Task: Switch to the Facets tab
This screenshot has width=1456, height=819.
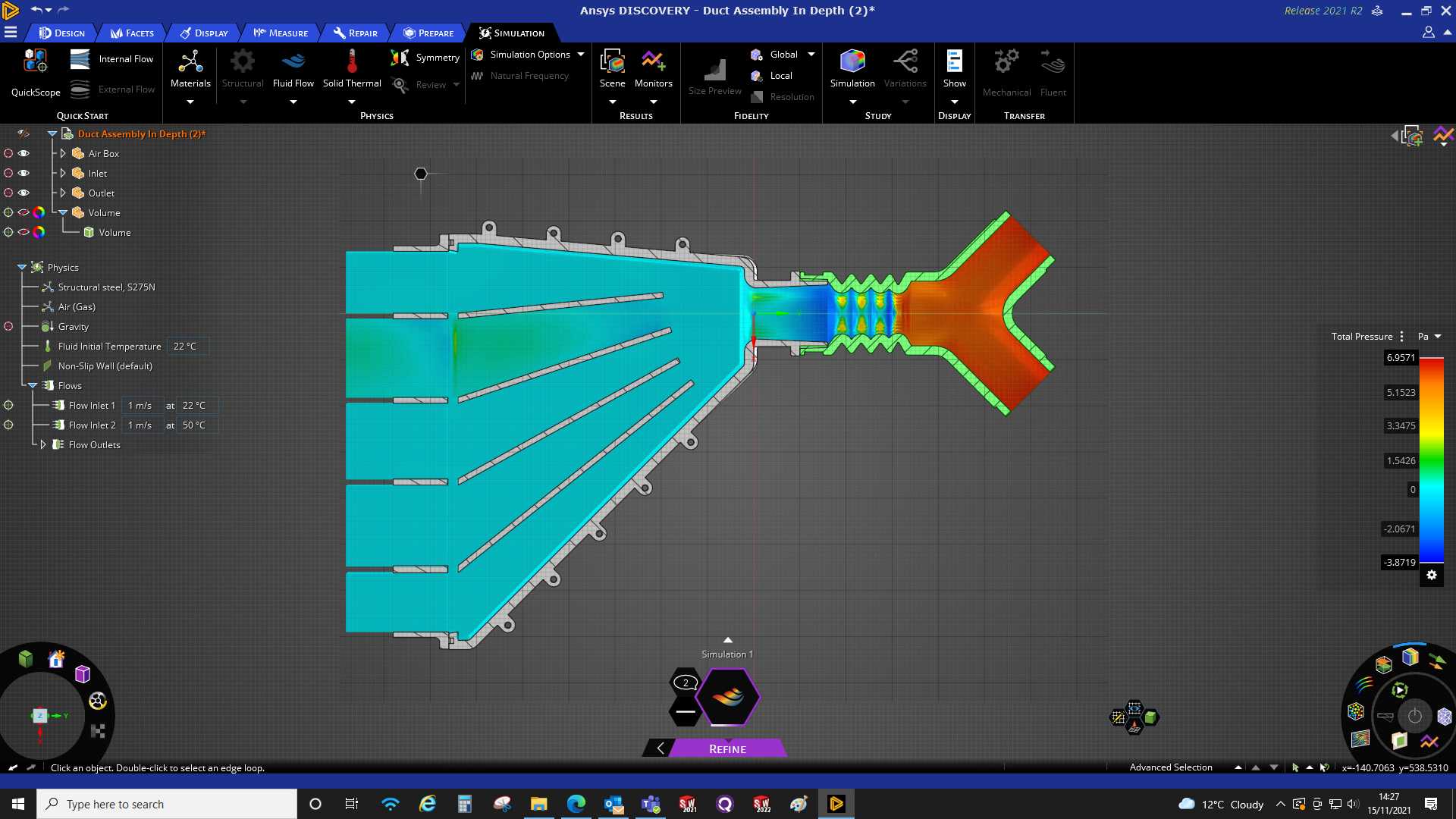Action: (132, 33)
